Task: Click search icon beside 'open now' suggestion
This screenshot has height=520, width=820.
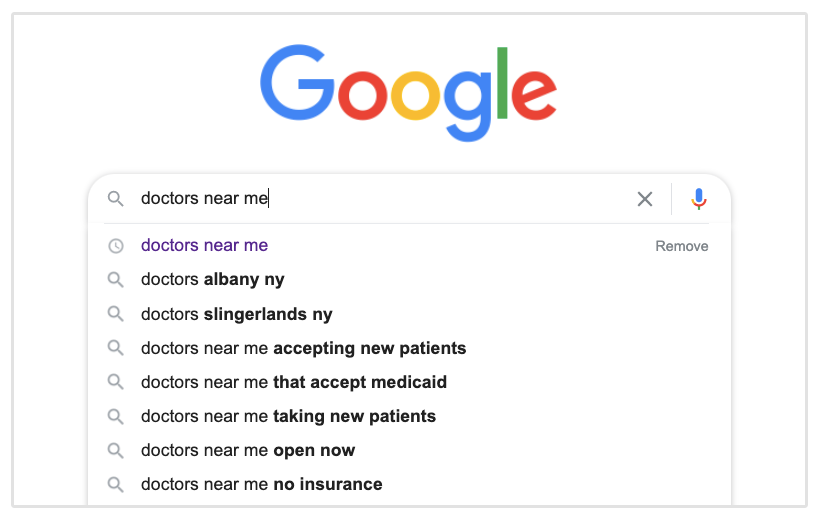Action: (116, 450)
